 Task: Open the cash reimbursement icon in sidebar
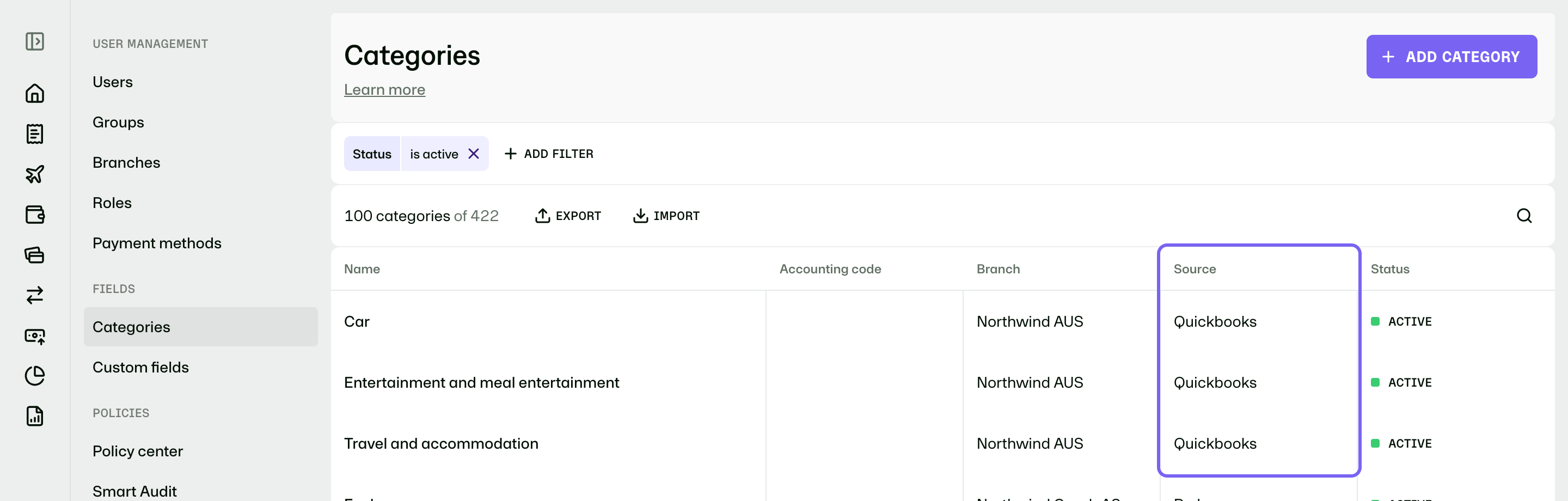(x=35, y=335)
